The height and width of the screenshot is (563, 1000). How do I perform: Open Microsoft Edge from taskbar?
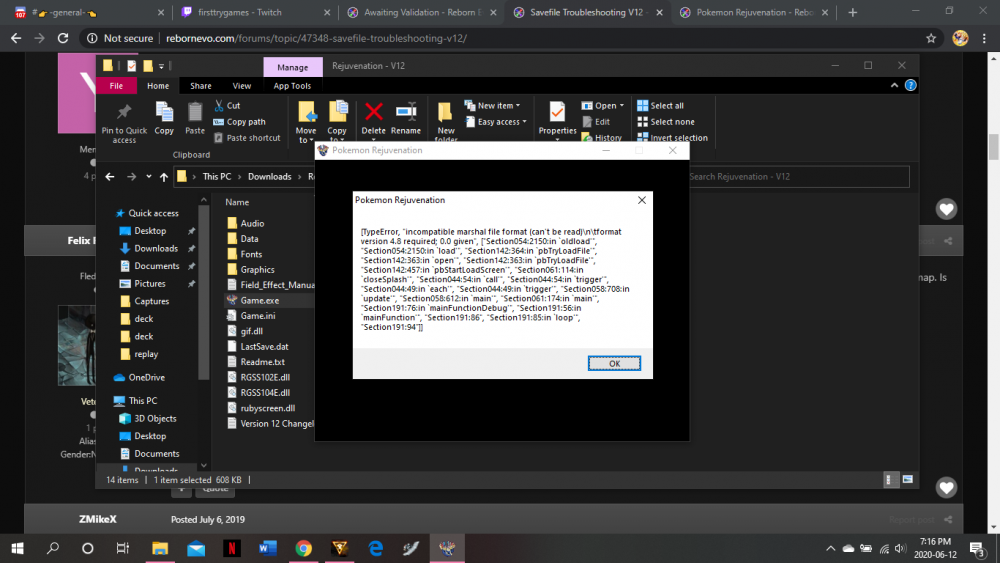(376, 548)
